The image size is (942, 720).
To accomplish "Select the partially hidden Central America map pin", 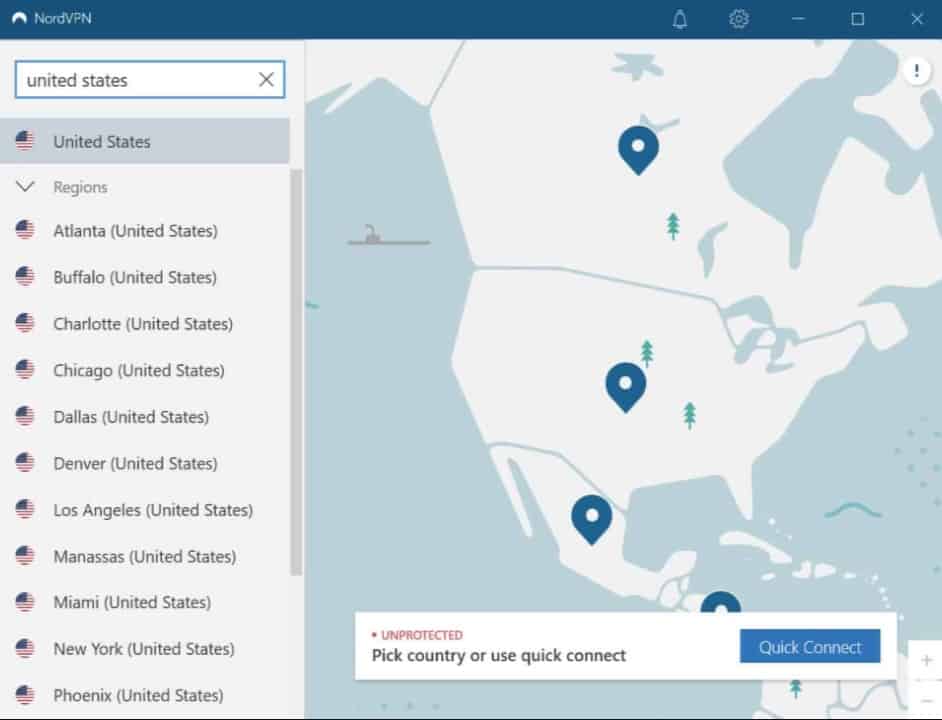I will click(721, 602).
